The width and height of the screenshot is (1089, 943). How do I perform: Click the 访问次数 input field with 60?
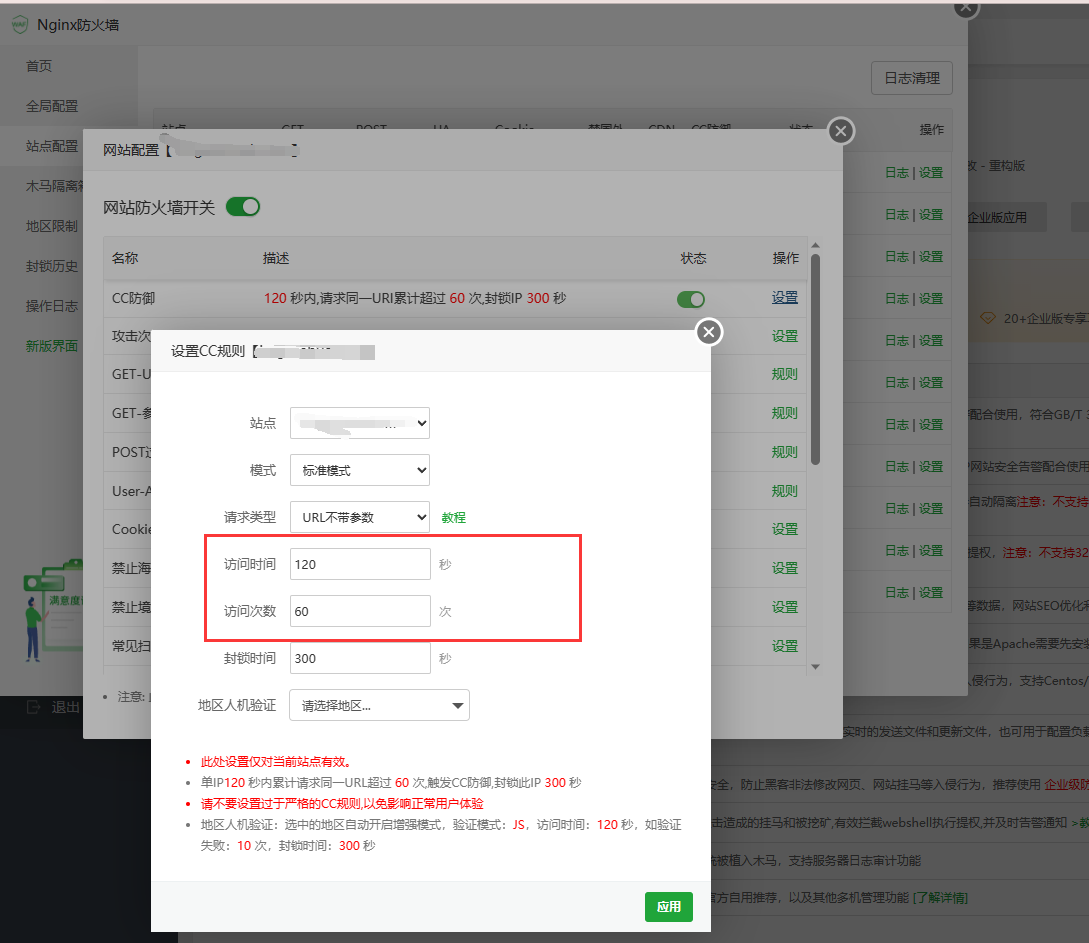(360, 611)
